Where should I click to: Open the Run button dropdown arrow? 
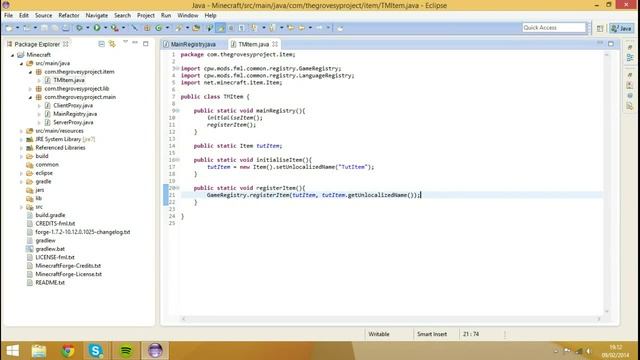105,28
